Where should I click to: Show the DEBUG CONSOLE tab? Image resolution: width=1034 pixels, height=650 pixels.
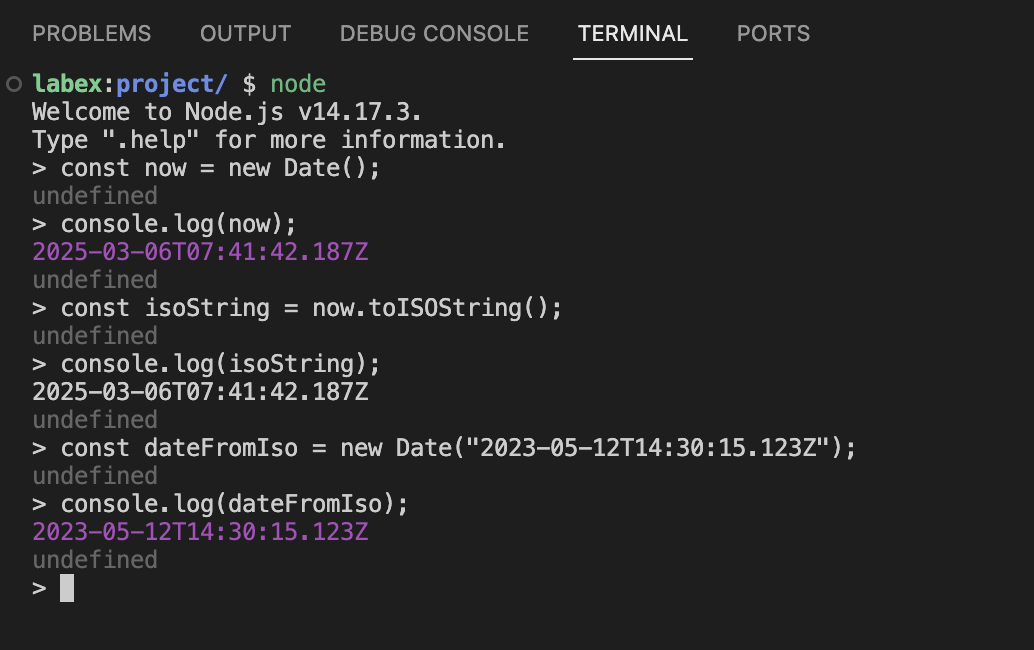(434, 34)
